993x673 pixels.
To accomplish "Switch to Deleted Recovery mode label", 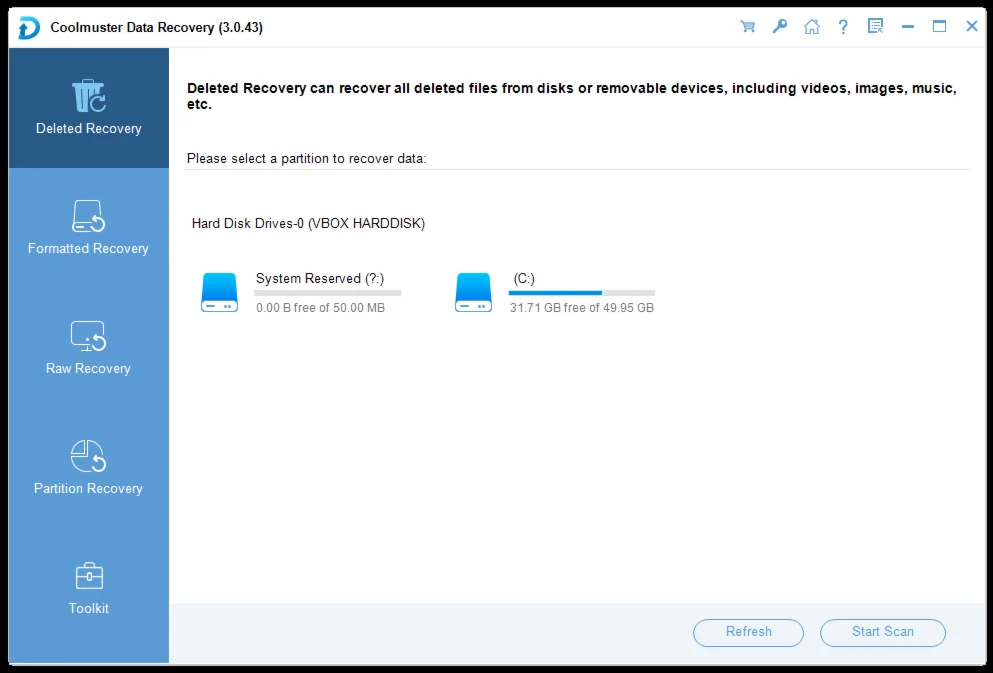I will click(x=89, y=129).
